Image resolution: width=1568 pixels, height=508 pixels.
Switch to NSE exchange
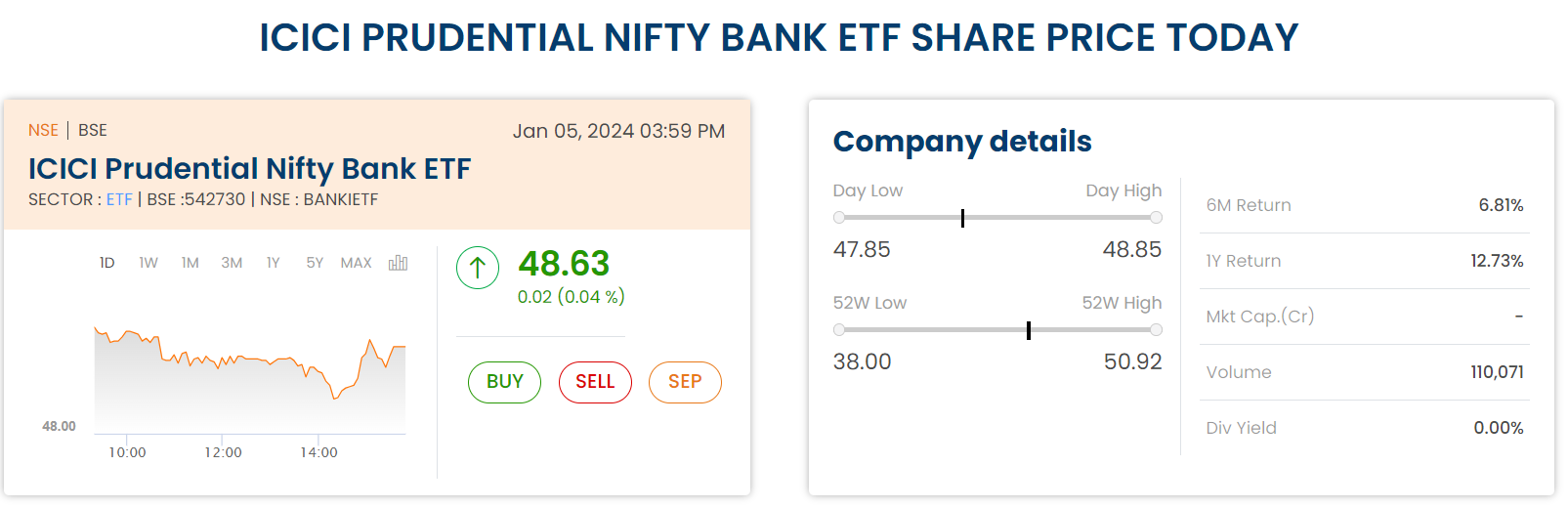[43, 131]
